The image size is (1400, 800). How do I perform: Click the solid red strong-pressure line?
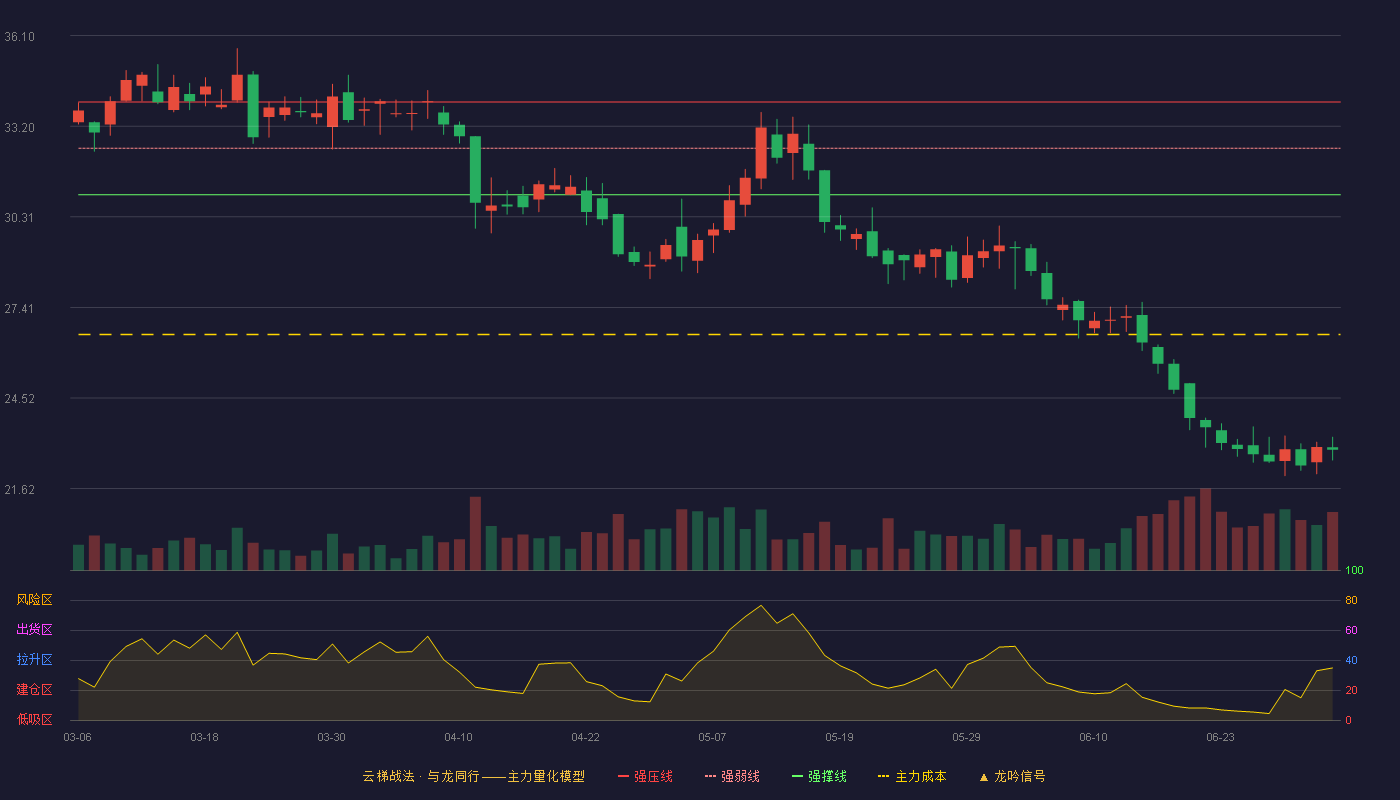point(709,102)
